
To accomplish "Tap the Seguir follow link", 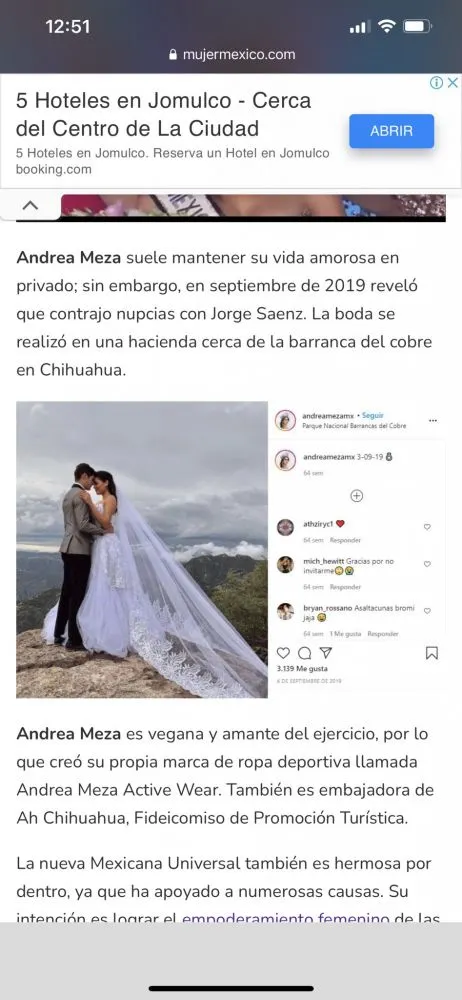I will tap(373, 416).
